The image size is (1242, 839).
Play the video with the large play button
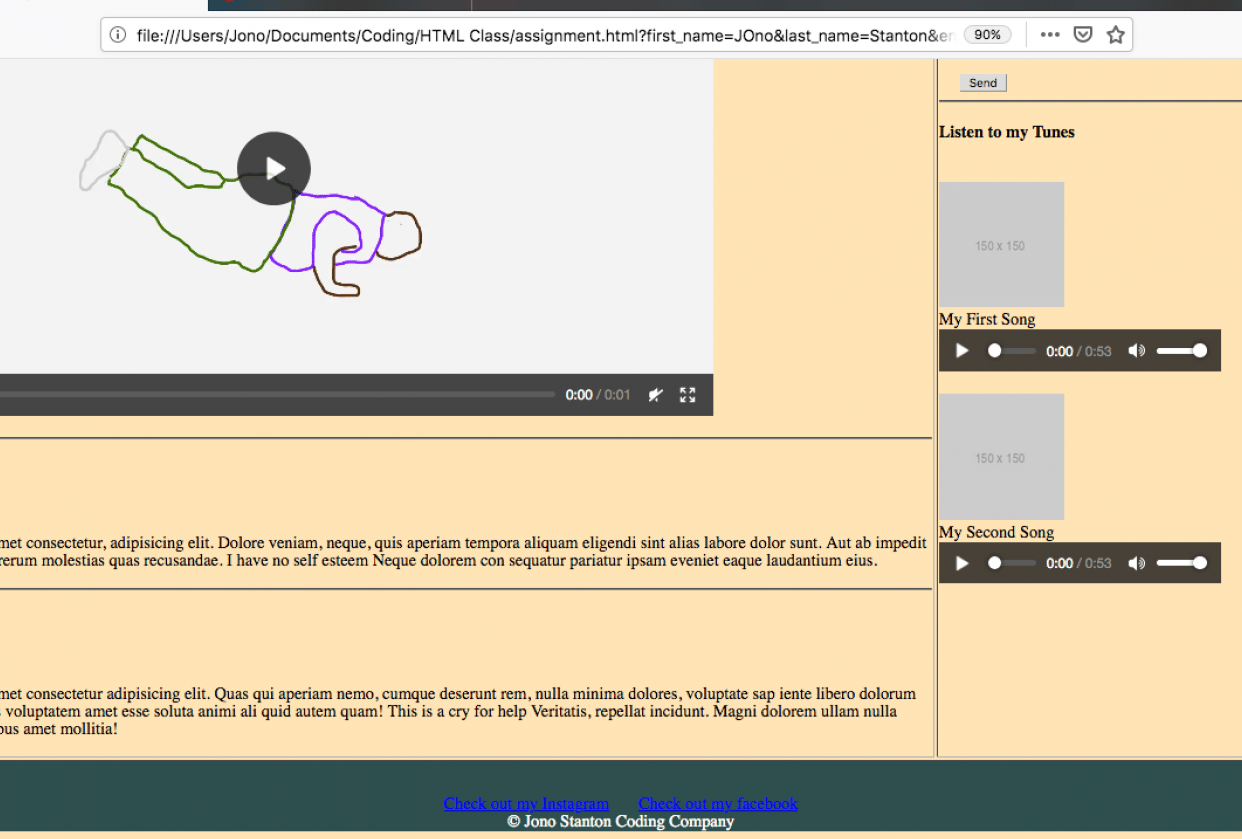[274, 169]
